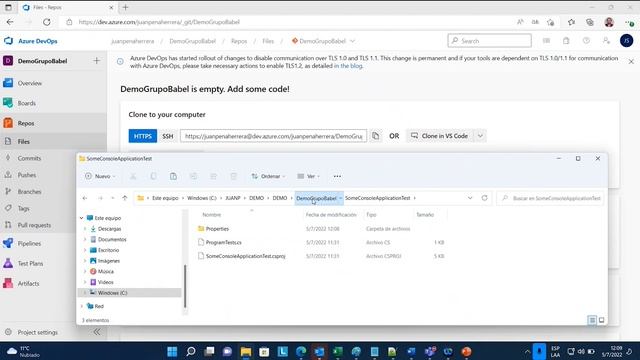
Task: Open Artifacts in sidebar
Action: pyautogui.click(x=28, y=284)
